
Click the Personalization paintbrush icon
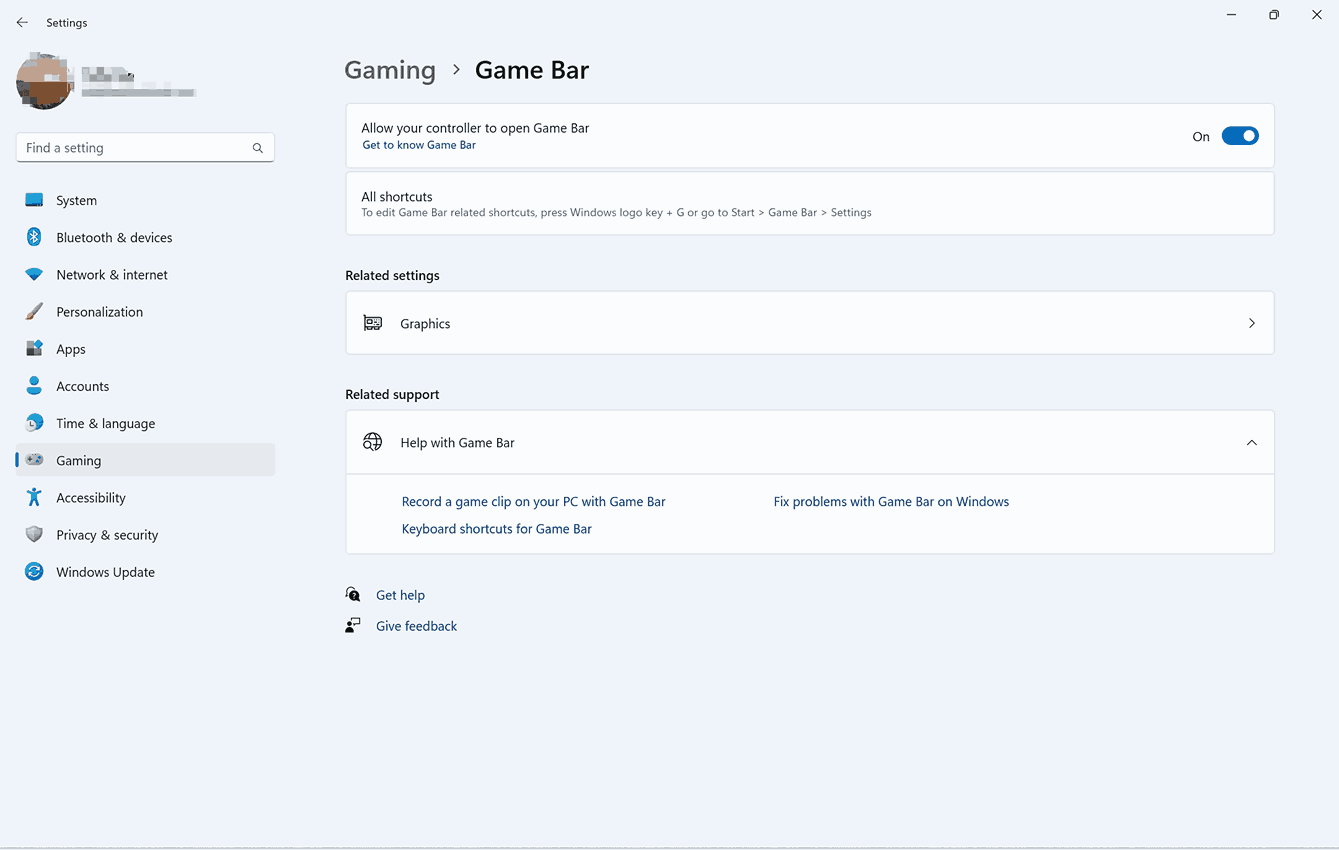(34, 311)
